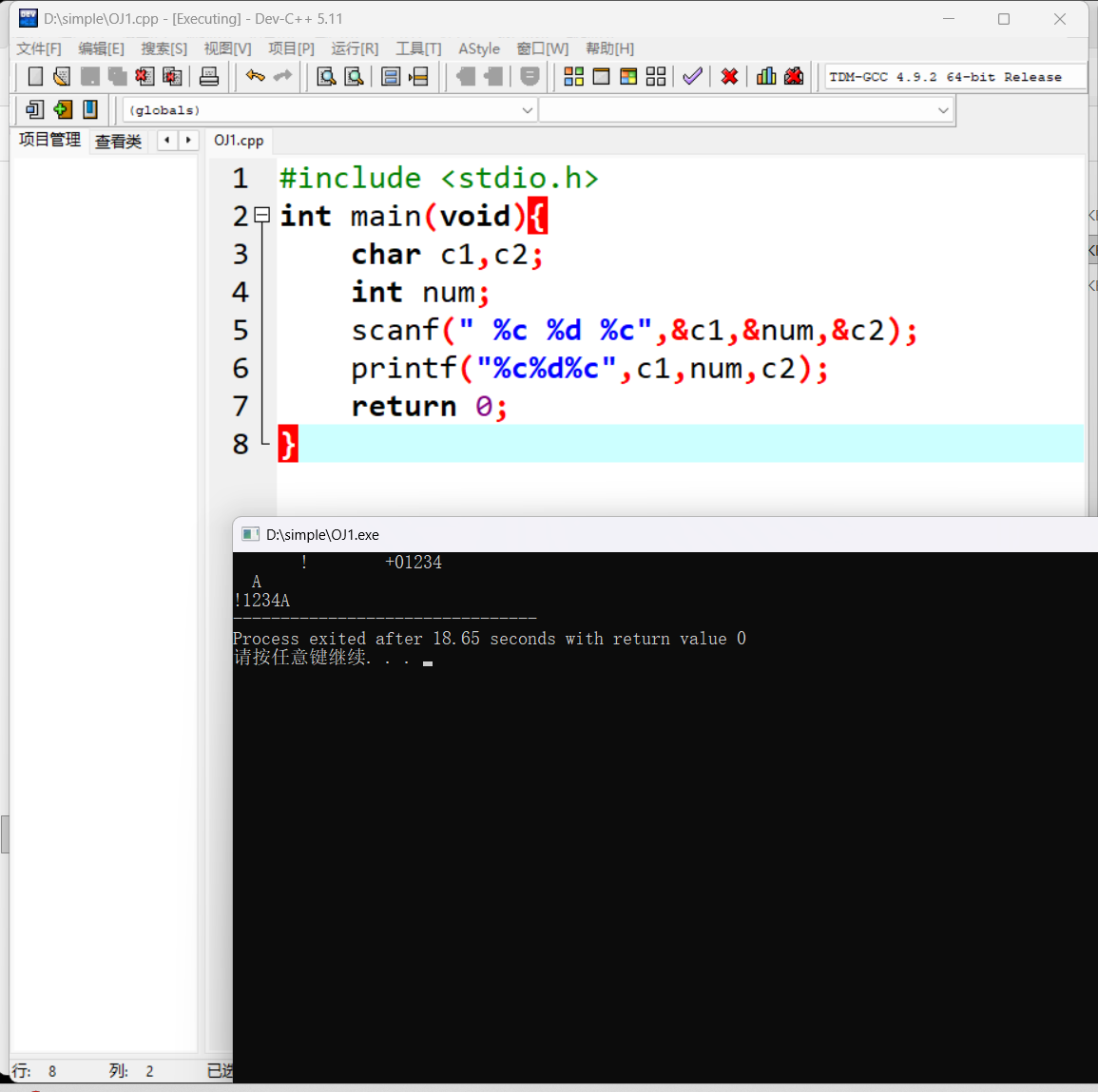
Task: Click line number 5 in the gutter
Action: tap(241, 330)
